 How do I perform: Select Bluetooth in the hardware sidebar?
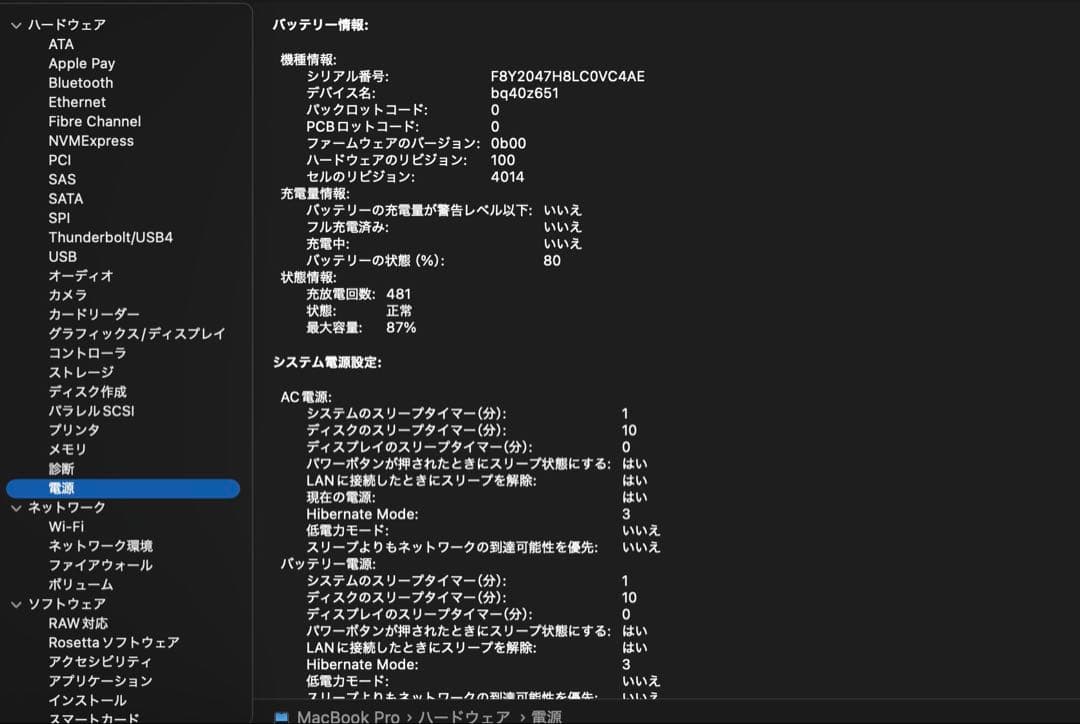point(80,82)
